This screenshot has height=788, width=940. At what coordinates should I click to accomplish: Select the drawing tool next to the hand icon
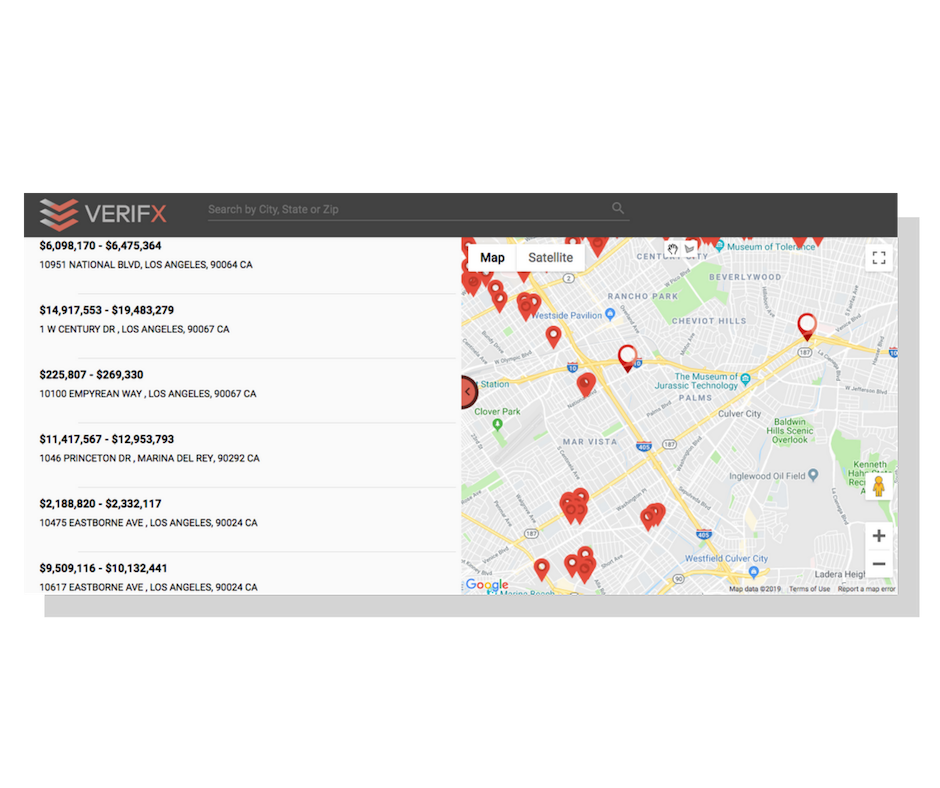690,249
